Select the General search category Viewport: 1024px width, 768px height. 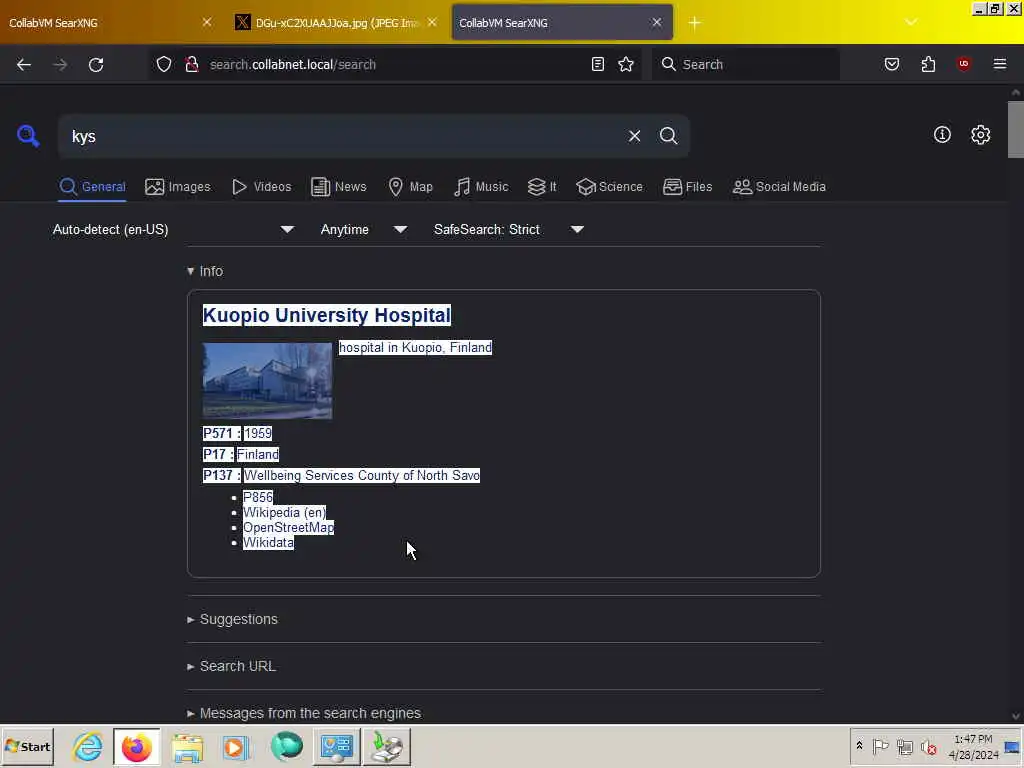(92, 187)
